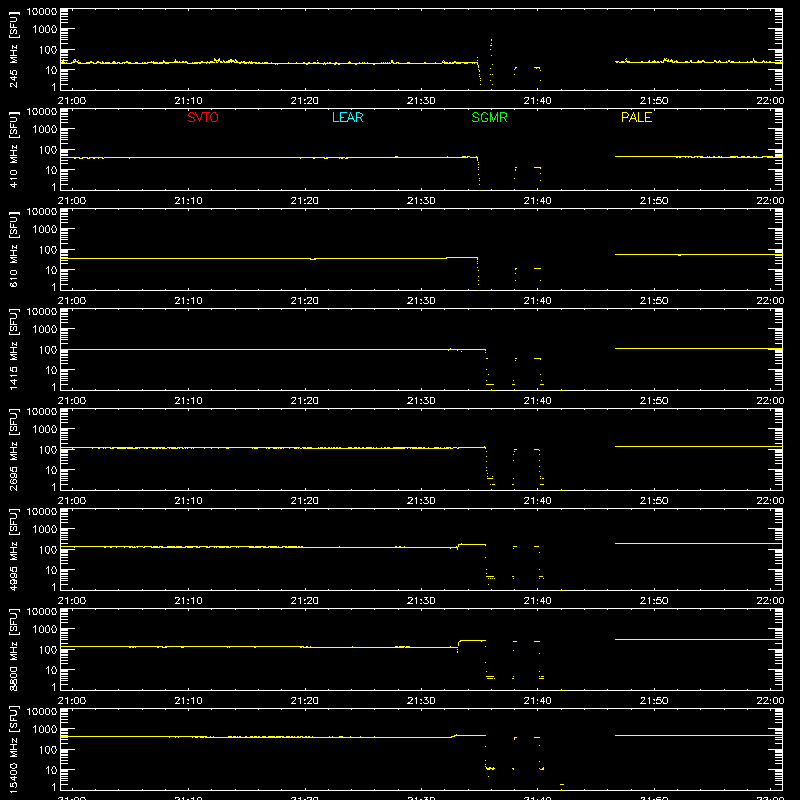800x800 pixels.
Task: Select the 610 MHz [SFU] axis label
Action: coord(14,249)
